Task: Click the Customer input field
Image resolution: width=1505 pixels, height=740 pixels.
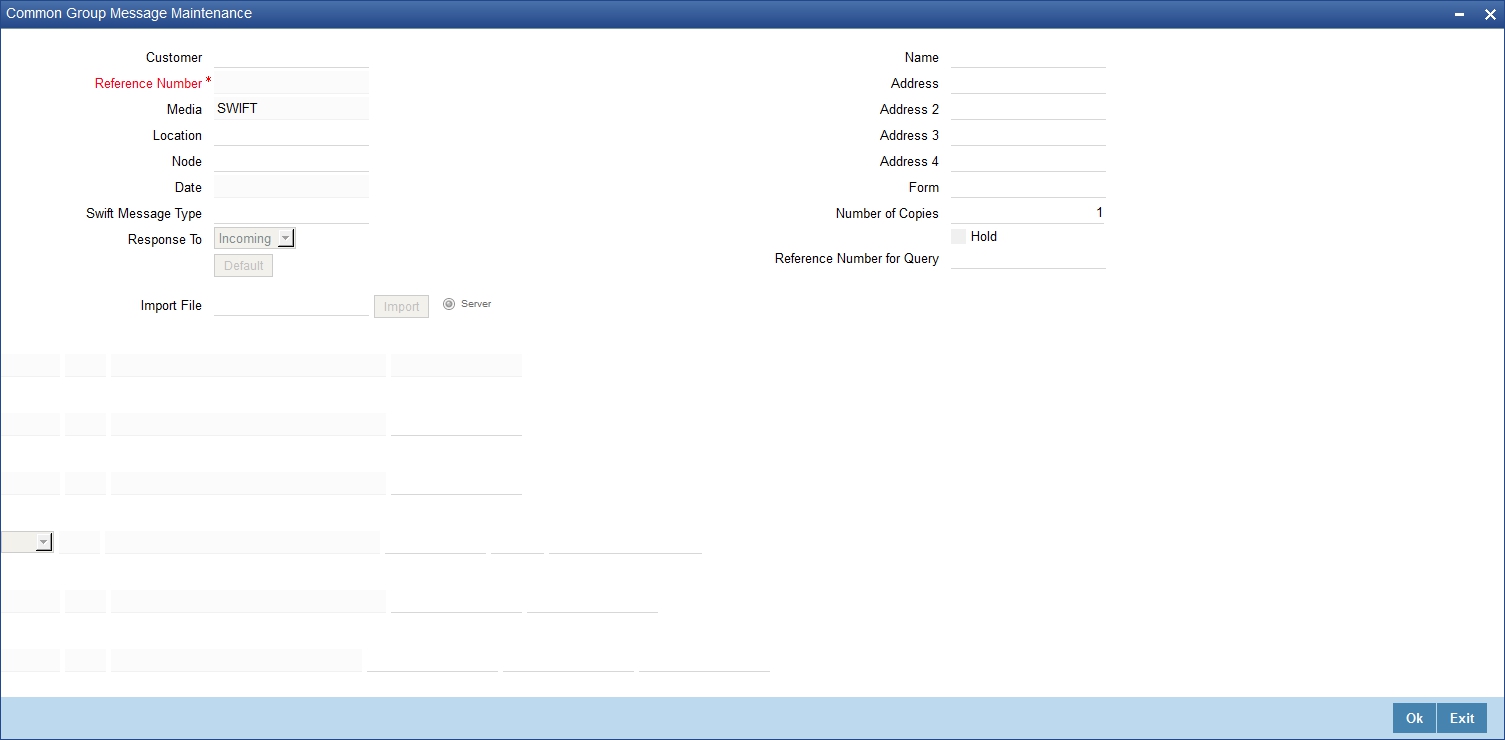Action: coord(291,57)
